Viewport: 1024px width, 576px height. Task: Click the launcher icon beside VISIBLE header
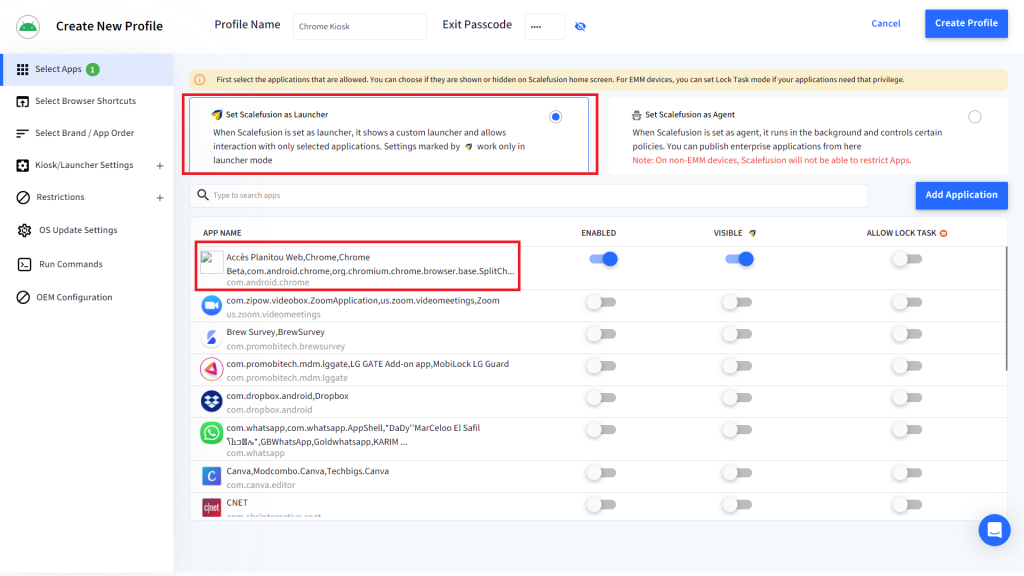[752, 233]
